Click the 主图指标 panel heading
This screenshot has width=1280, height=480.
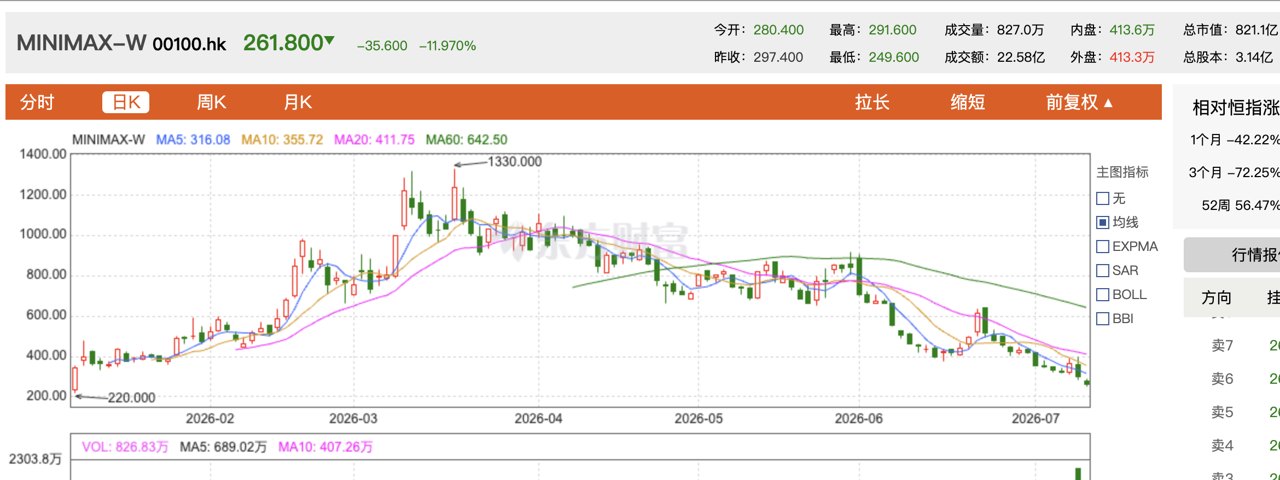click(1122, 172)
